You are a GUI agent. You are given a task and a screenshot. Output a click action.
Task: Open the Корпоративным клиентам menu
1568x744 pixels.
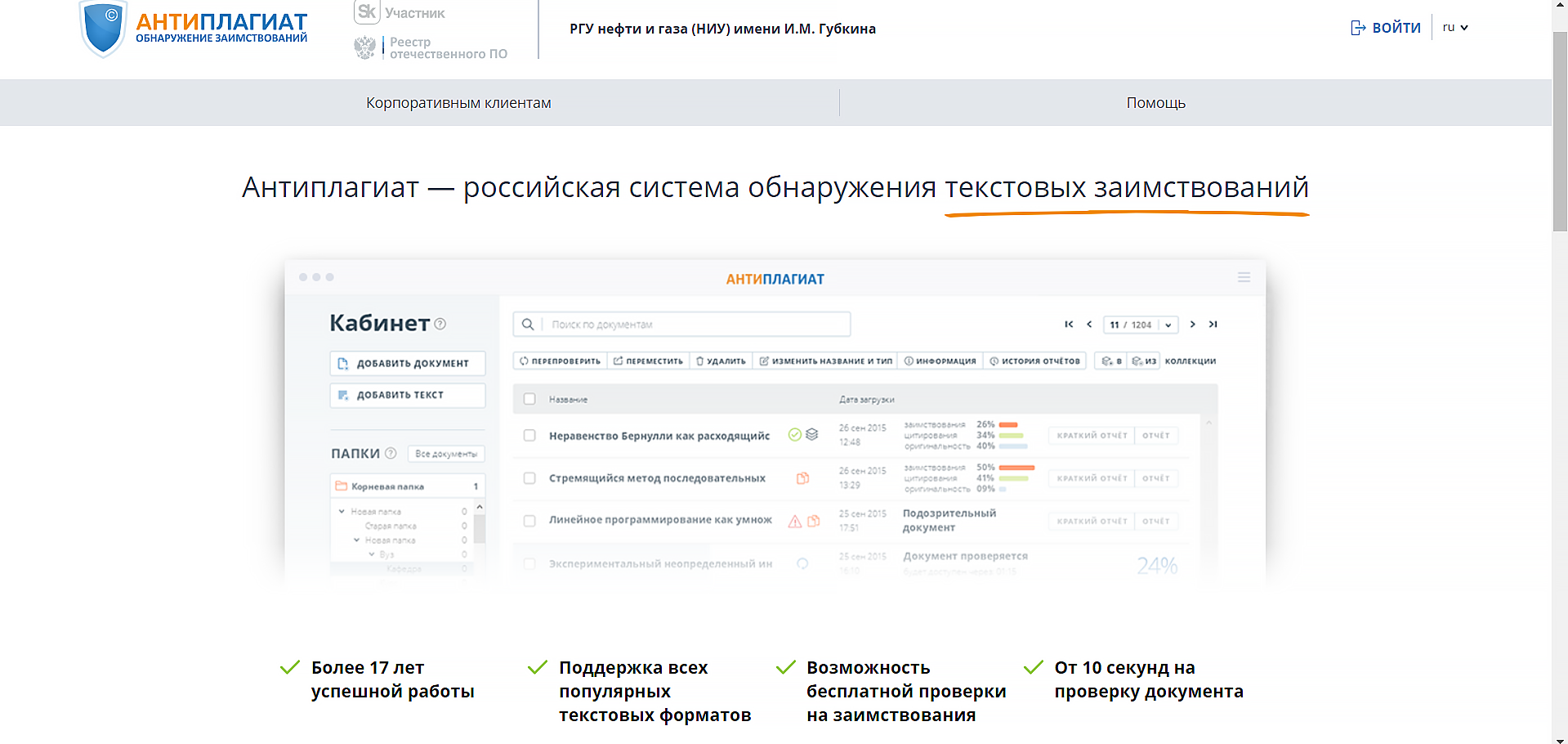pos(458,103)
